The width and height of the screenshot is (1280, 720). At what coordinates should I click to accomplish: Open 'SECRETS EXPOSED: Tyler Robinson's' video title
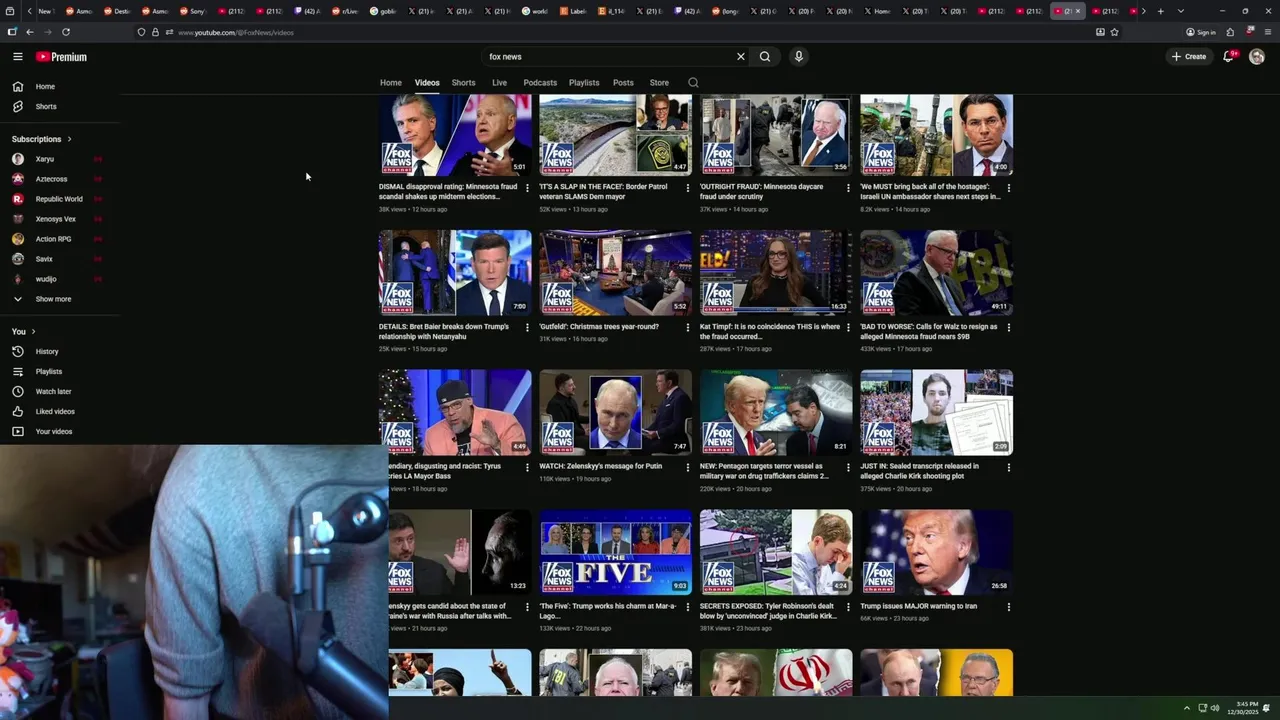[x=768, y=611]
